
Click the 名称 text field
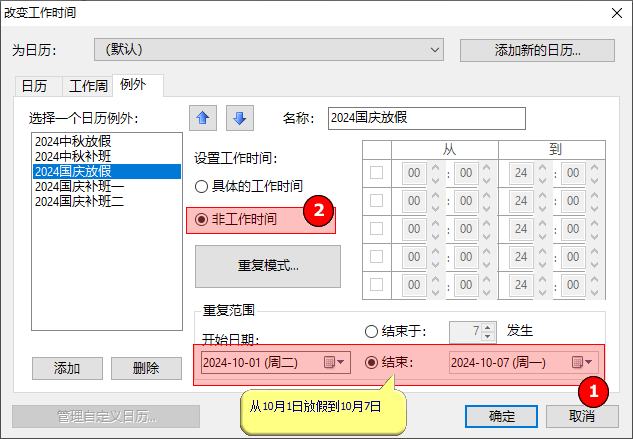(425, 118)
